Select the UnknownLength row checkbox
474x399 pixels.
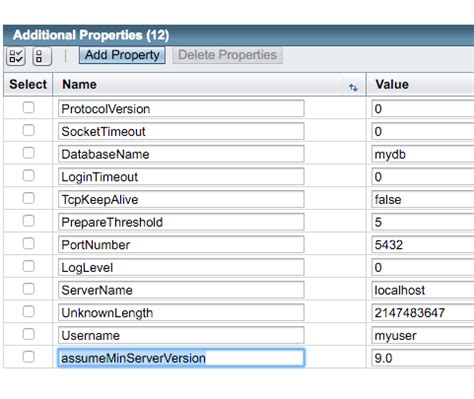pos(28,312)
